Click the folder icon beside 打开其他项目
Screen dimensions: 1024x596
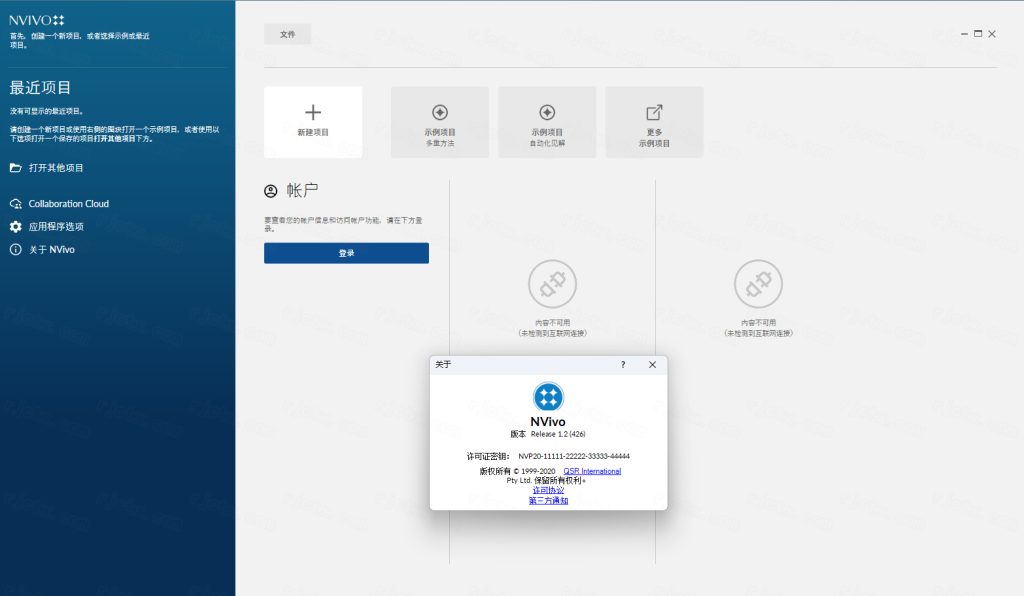[x=16, y=168]
